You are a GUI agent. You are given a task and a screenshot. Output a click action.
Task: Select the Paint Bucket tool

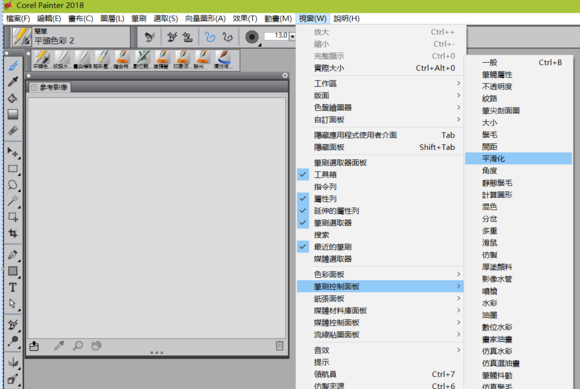tap(13, 98)
